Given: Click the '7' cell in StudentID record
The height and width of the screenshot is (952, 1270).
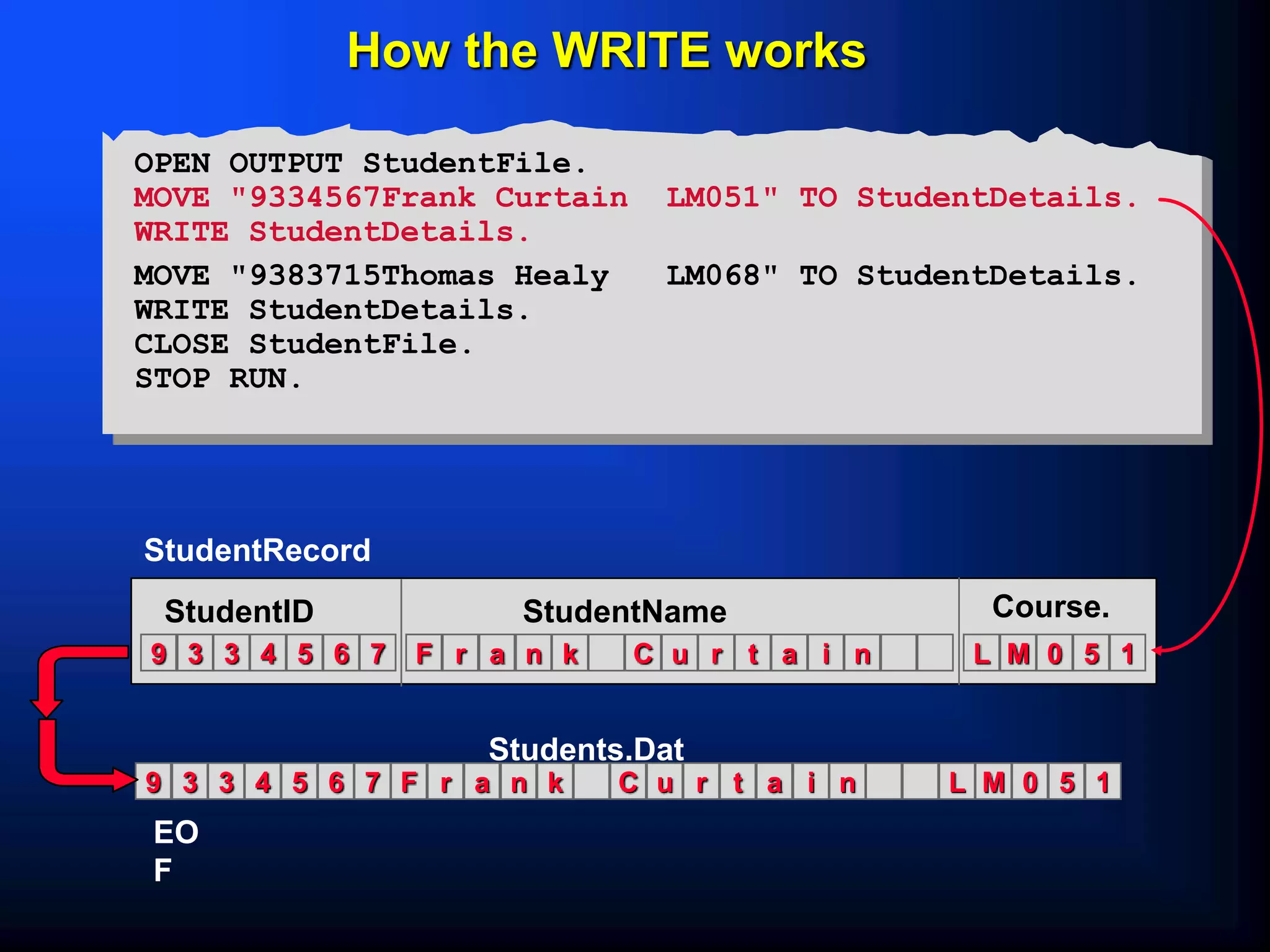Looking at the screenshot, I should (378, 653).
